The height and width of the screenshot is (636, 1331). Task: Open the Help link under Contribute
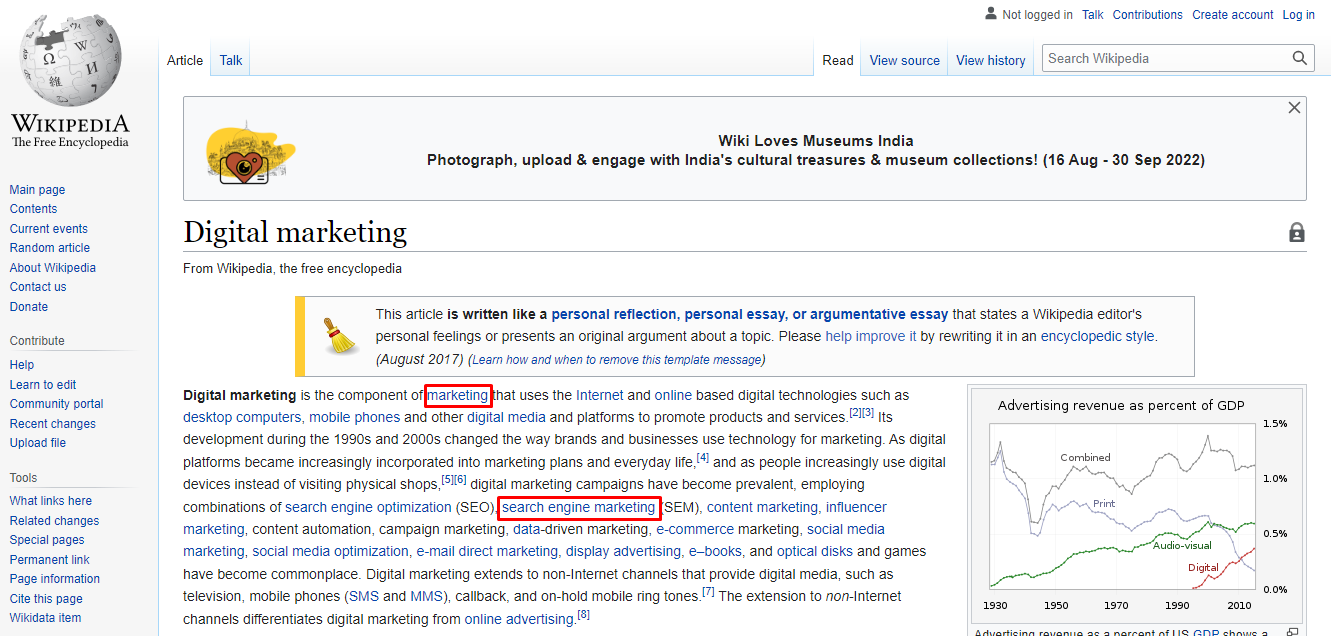(x=22, y=365)
